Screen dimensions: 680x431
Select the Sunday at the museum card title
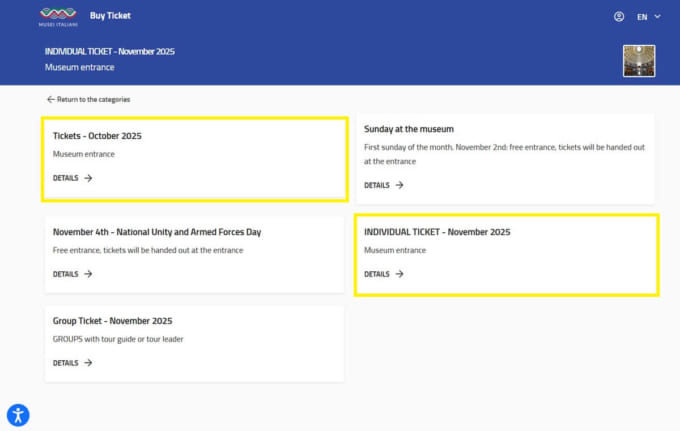pos(408,129)
